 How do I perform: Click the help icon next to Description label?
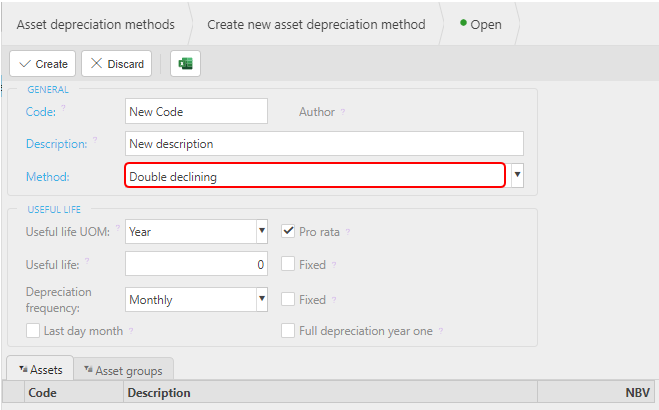click(x=95, y=139)
